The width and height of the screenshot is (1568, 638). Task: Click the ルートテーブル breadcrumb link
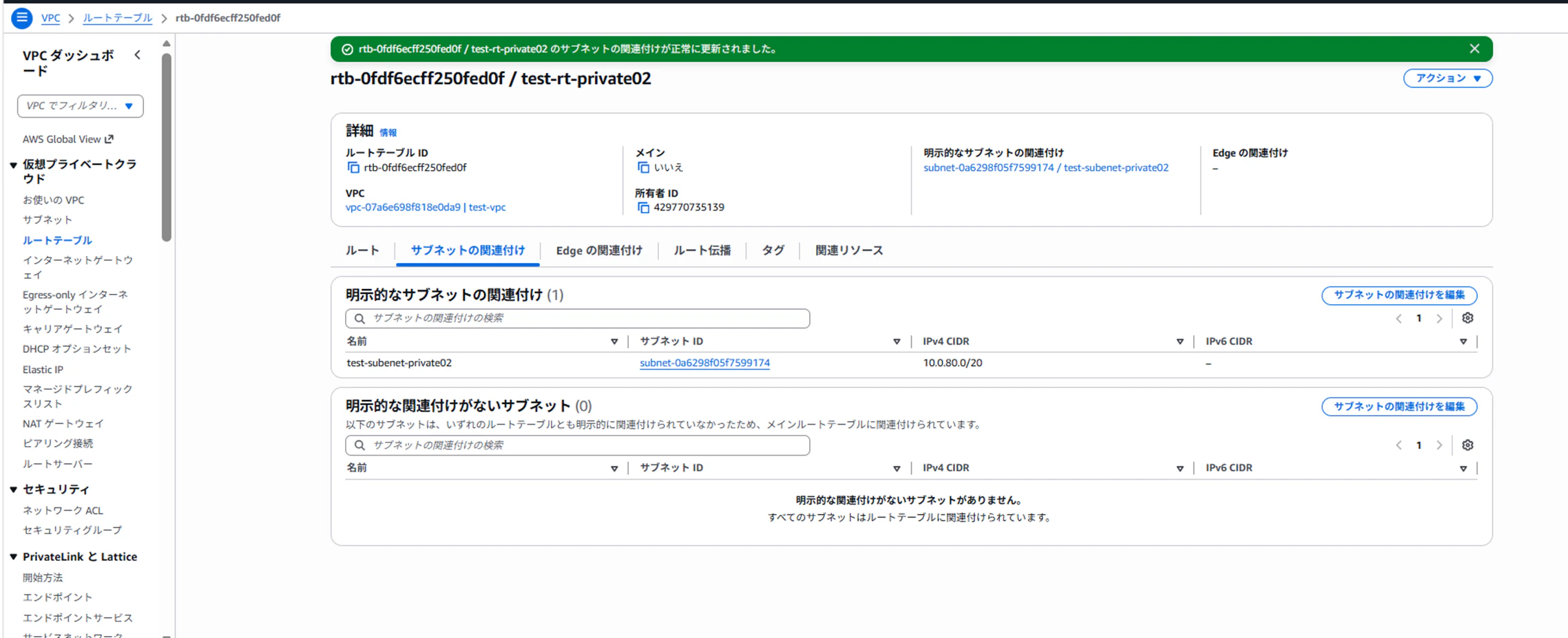tap(117, 18)
